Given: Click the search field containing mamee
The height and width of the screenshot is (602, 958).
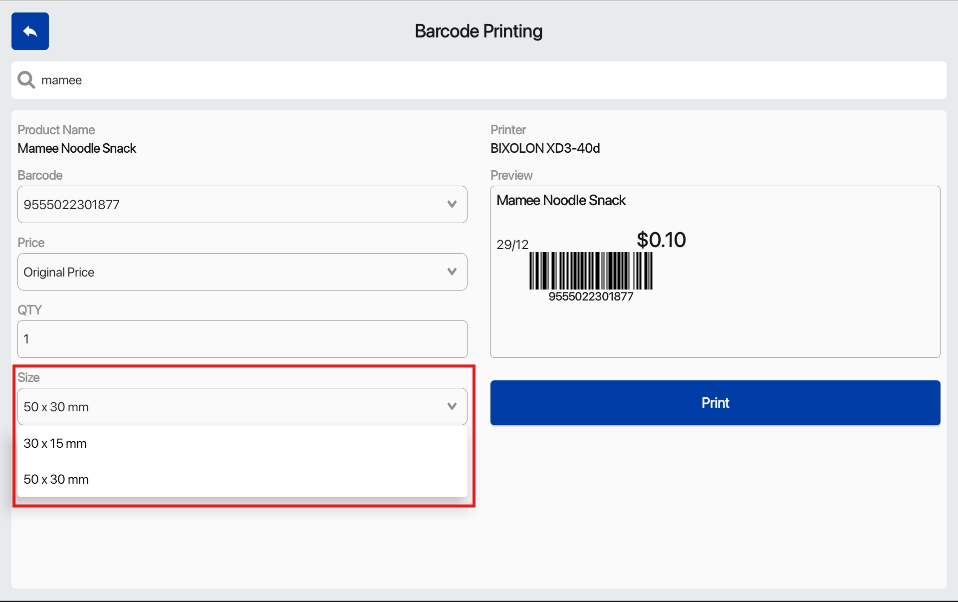Looking at the screenshot, I should [x=480, y=80].
